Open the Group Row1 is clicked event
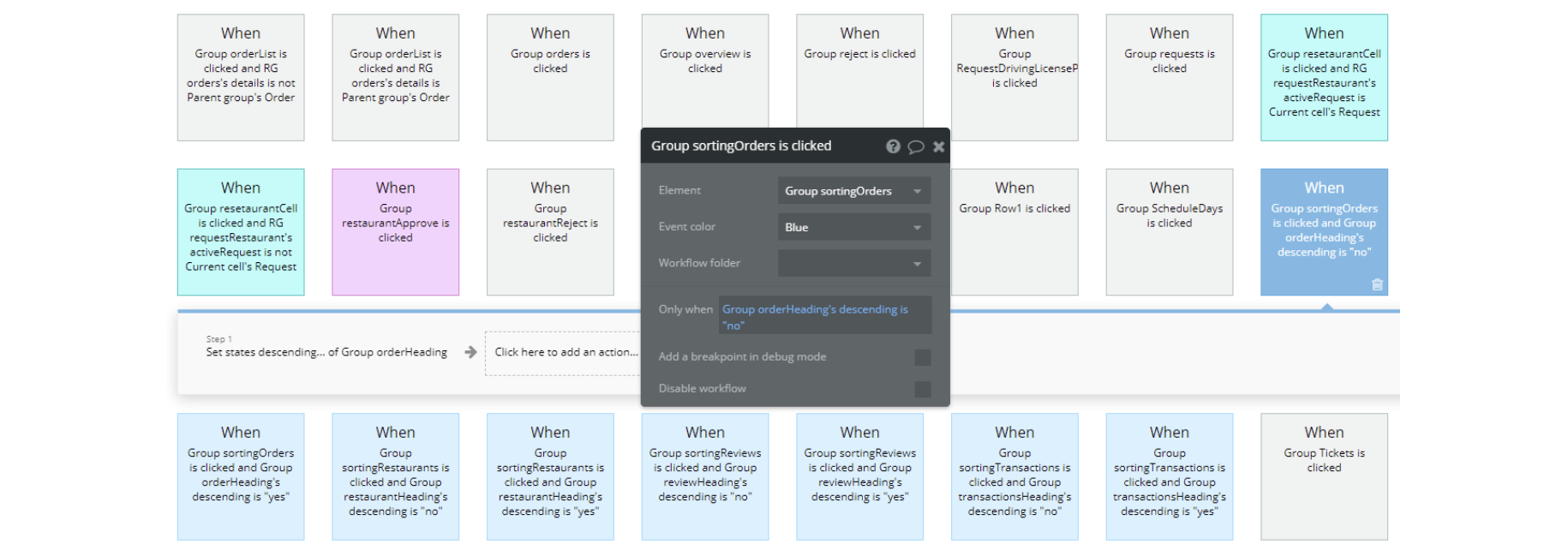The image size is (1568, 550). tap(1014, 231)
